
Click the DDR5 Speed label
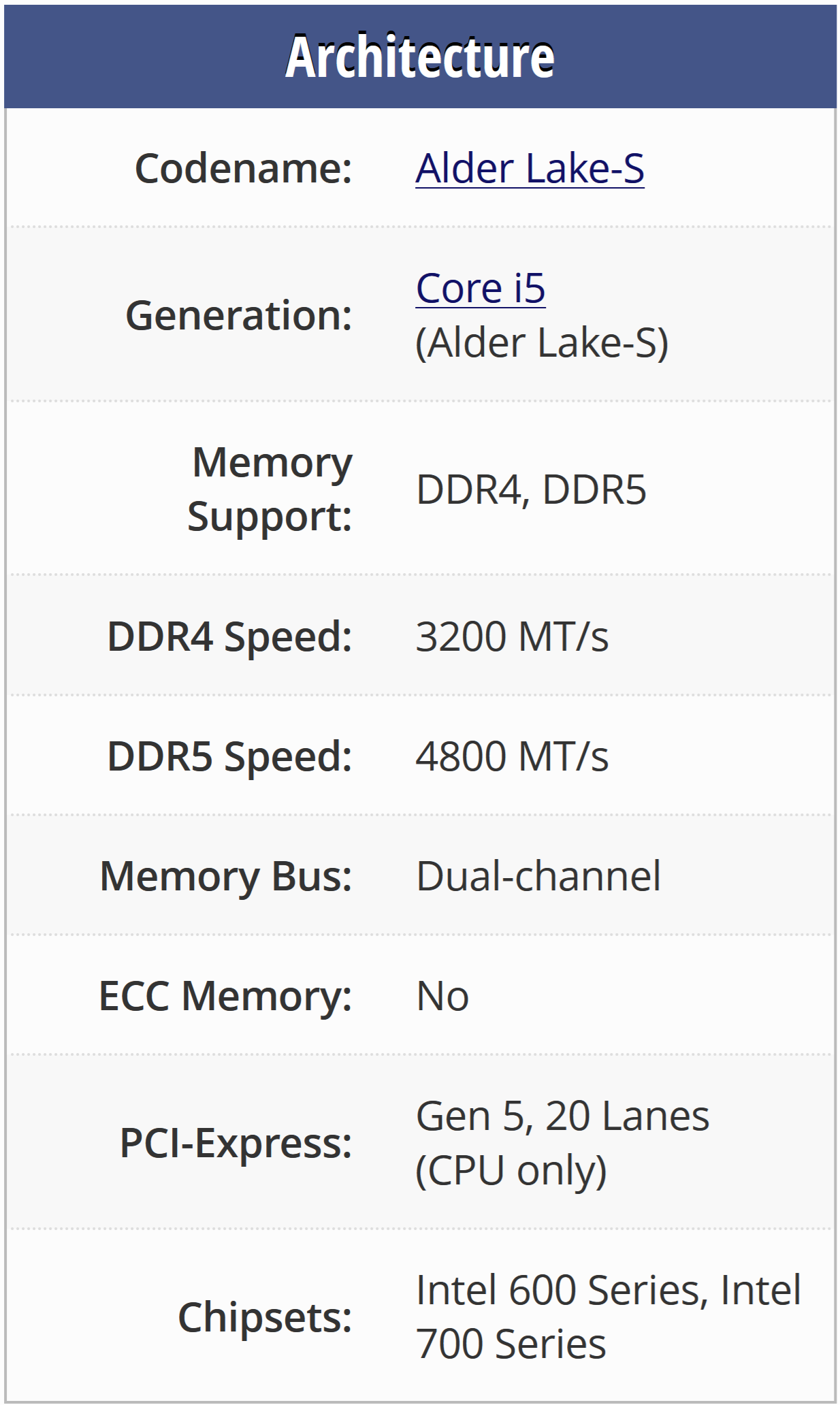(x=229, y=757)
